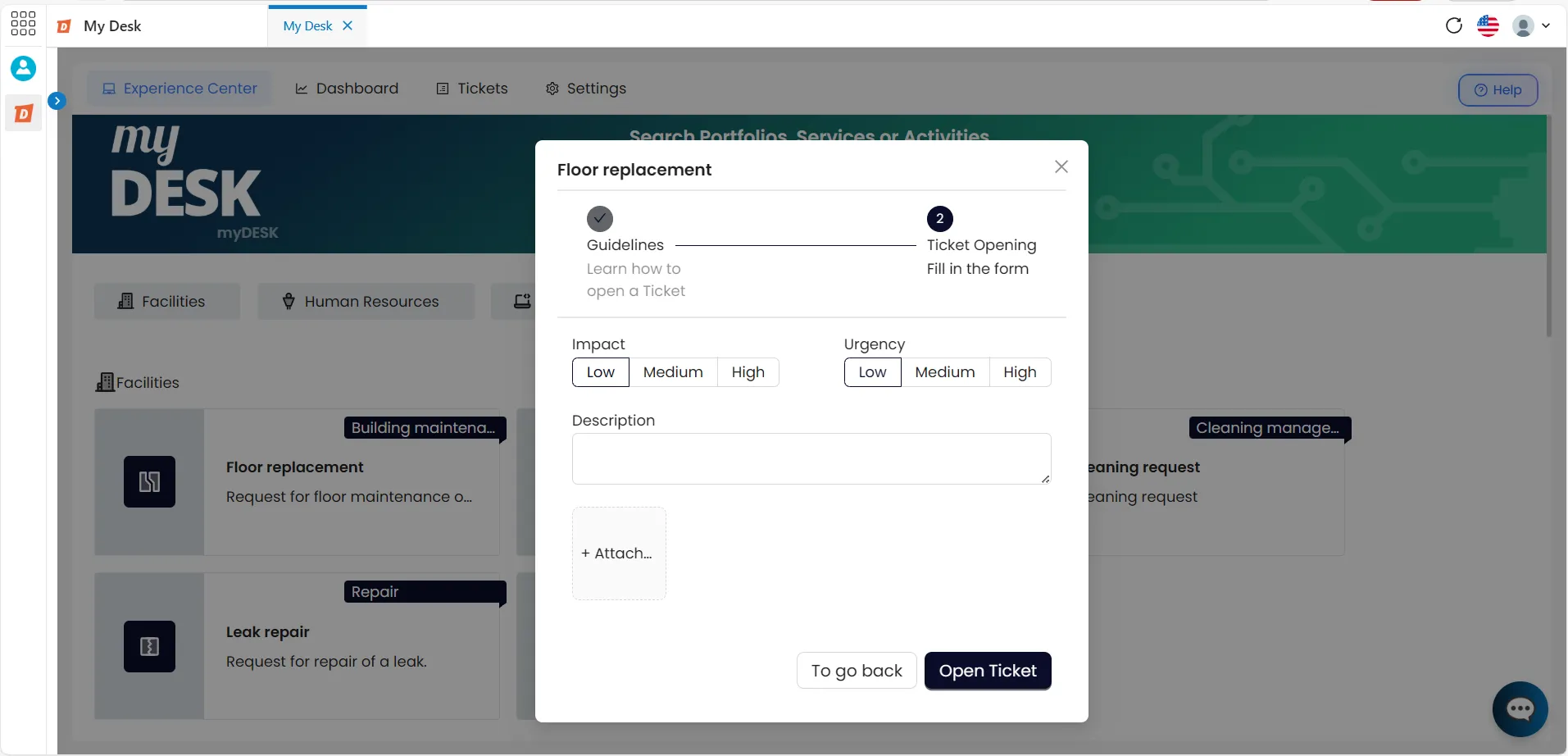The image size is (1568, 756).
Task: Select the Human Resources category tab
Action: (x=366, y=302)
